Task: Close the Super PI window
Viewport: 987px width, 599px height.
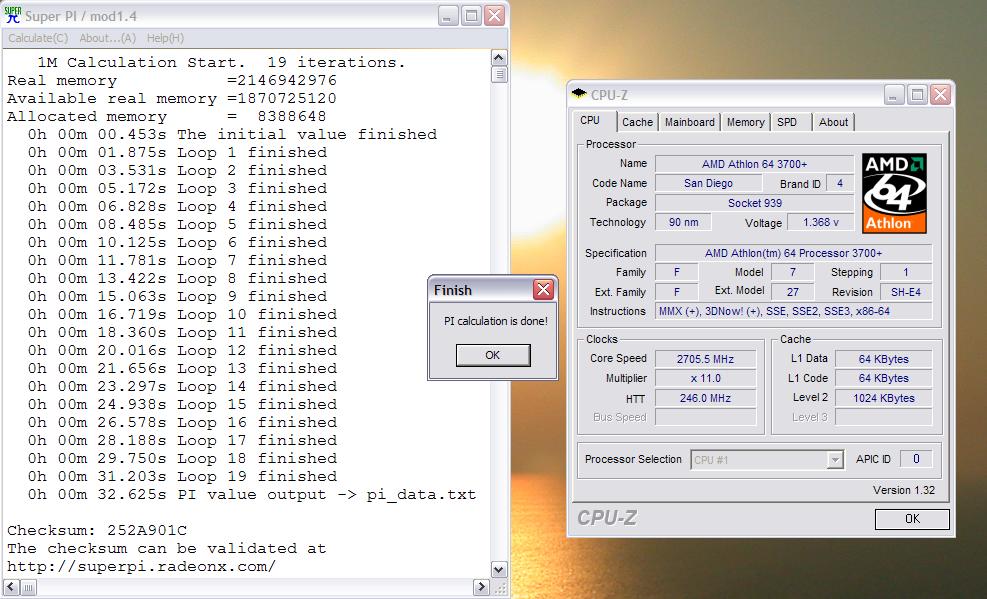Action: (495, 16)
